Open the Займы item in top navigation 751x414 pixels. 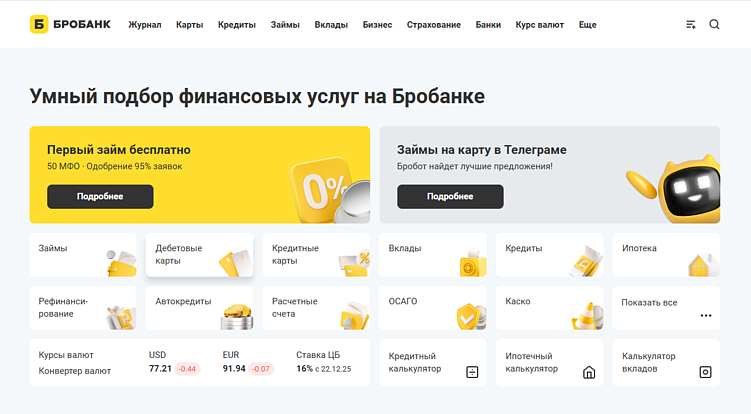click(285, 25)
